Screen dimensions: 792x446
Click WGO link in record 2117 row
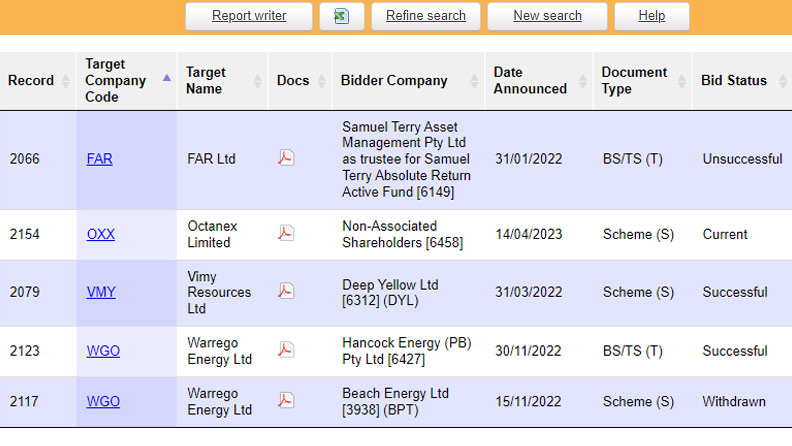pos(103,402)
